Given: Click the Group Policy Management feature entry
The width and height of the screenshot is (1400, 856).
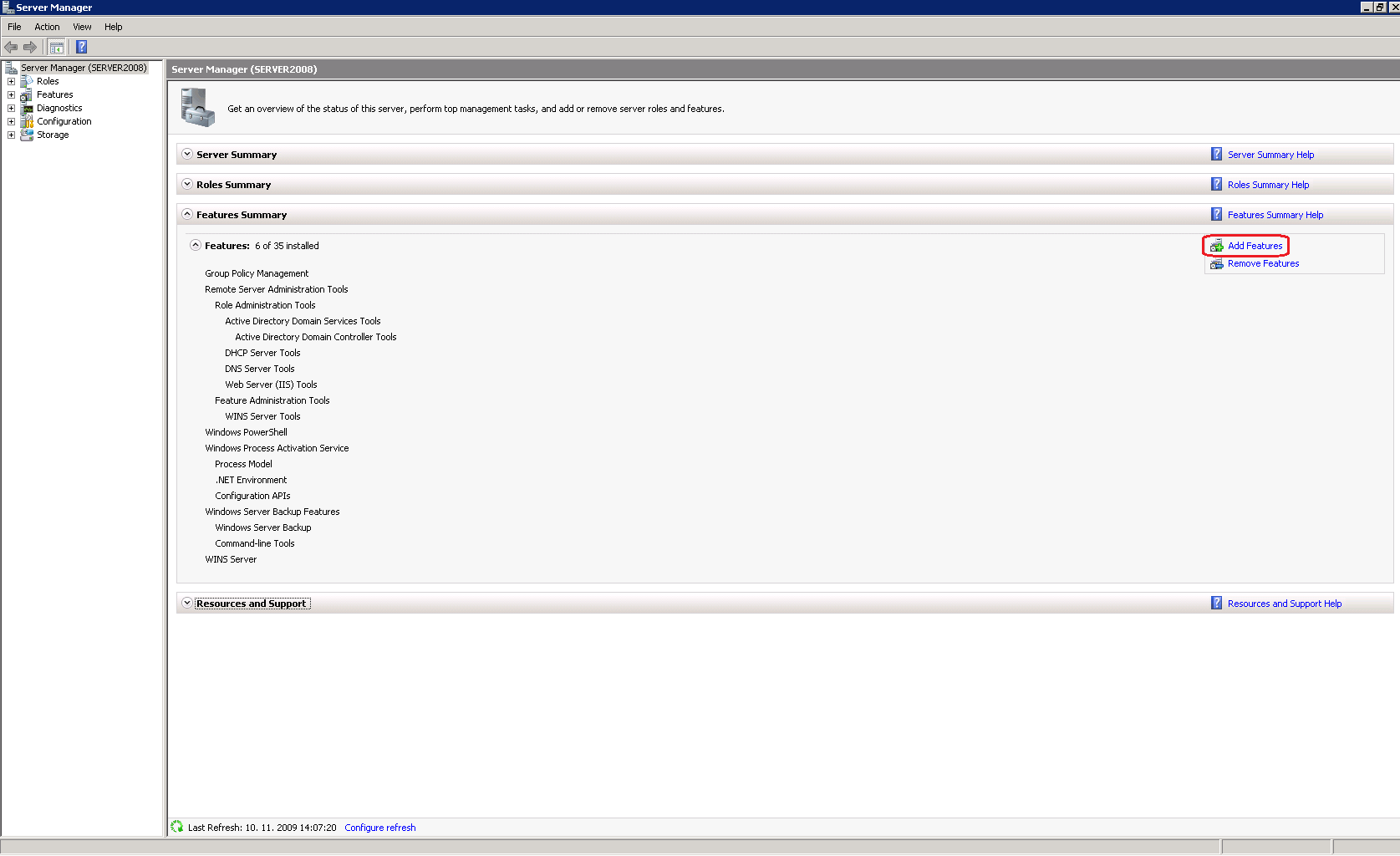Looking at the screenshot, I should [x=257, y=273].
